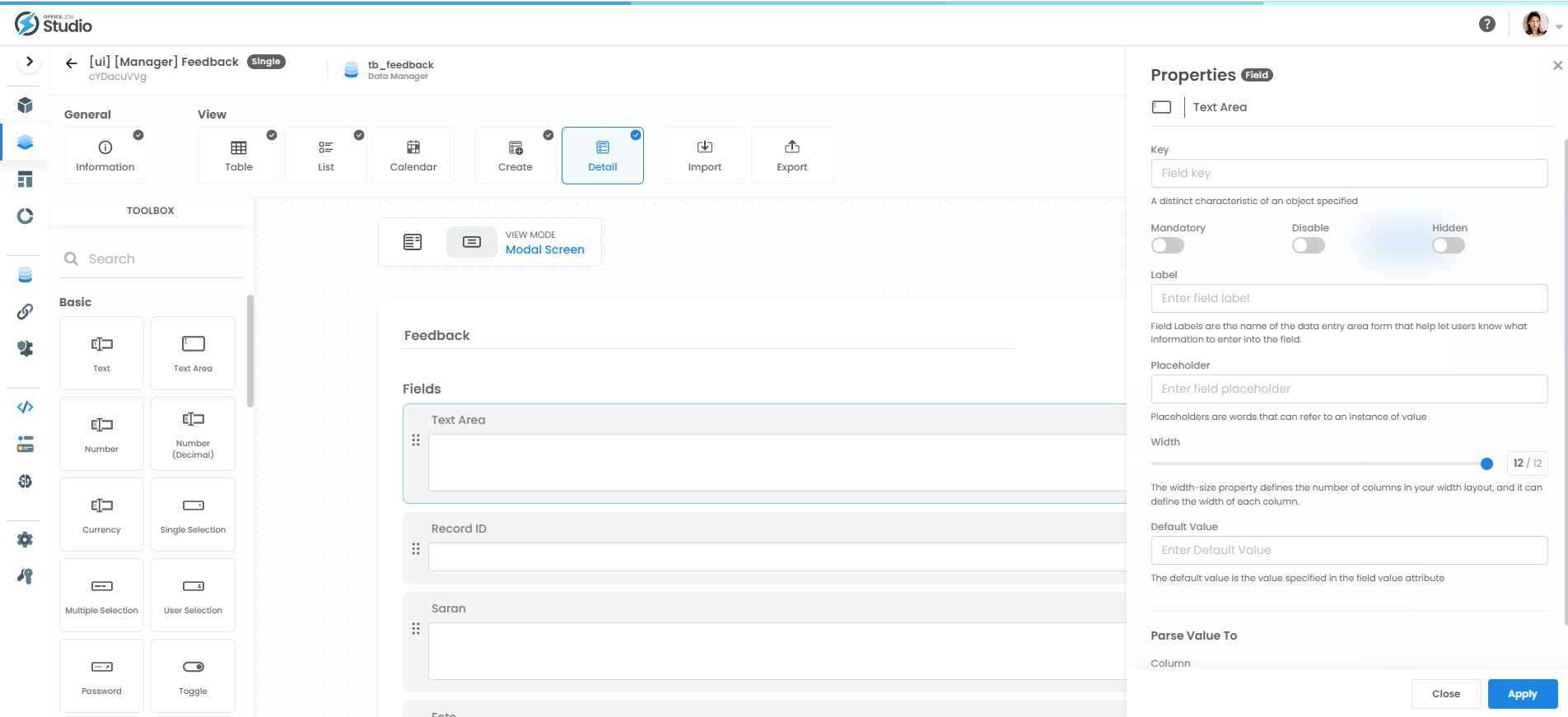This screenshot has width=1568, height=717.
Task: Click the Close button
Action: [x=1446, y=694]
